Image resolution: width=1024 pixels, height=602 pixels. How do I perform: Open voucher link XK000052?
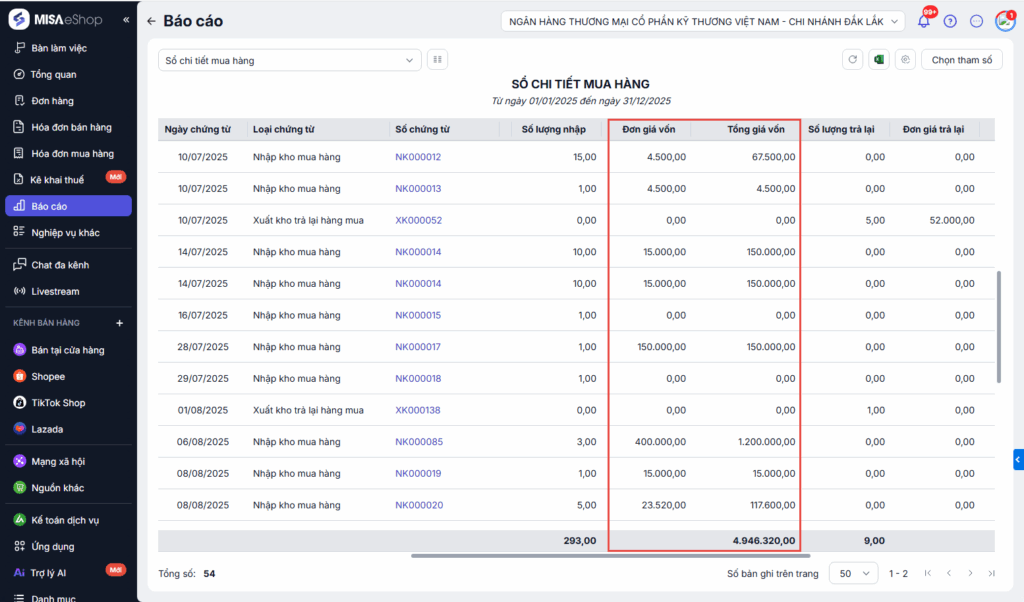tap(418, 220)
